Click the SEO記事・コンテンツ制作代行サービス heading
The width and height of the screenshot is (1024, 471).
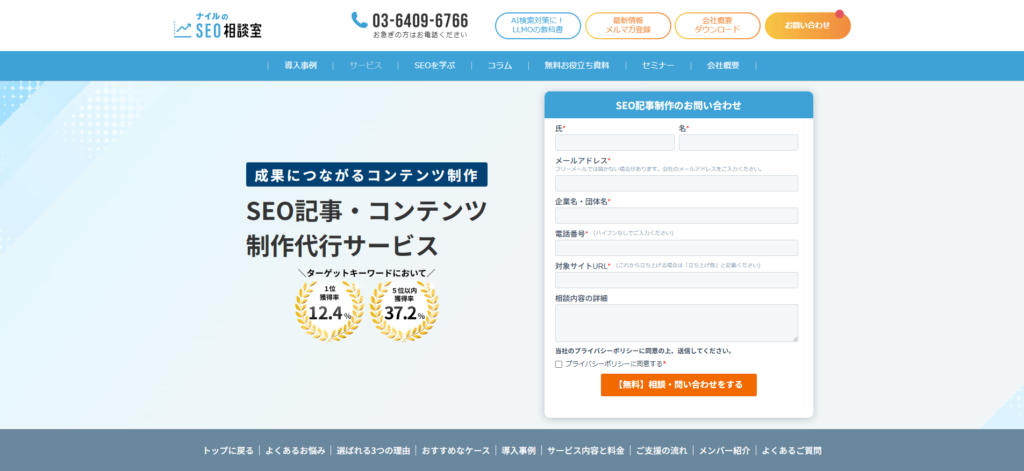click(x=366, y=229)
